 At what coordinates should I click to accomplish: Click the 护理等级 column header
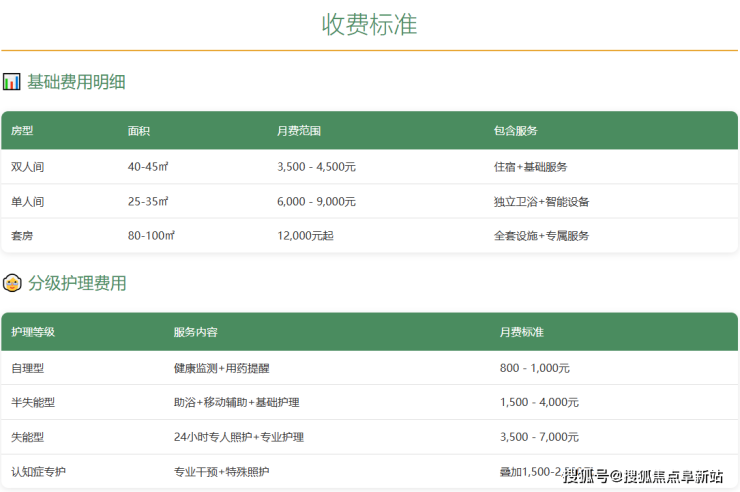33,332
